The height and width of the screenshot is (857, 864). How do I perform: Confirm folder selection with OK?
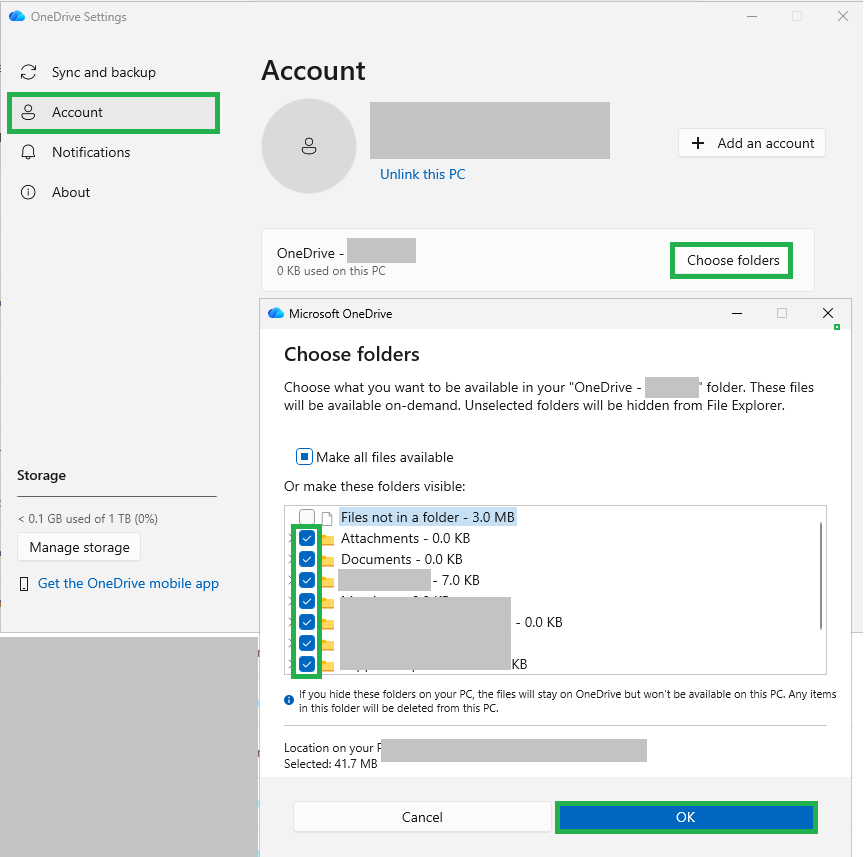(x=685, y=817)
